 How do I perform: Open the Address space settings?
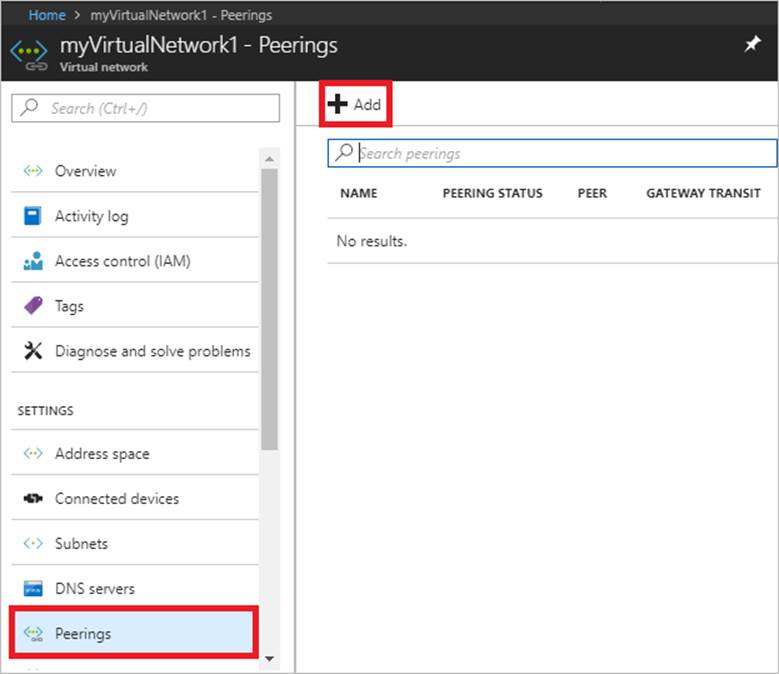[x=101, y=454]
